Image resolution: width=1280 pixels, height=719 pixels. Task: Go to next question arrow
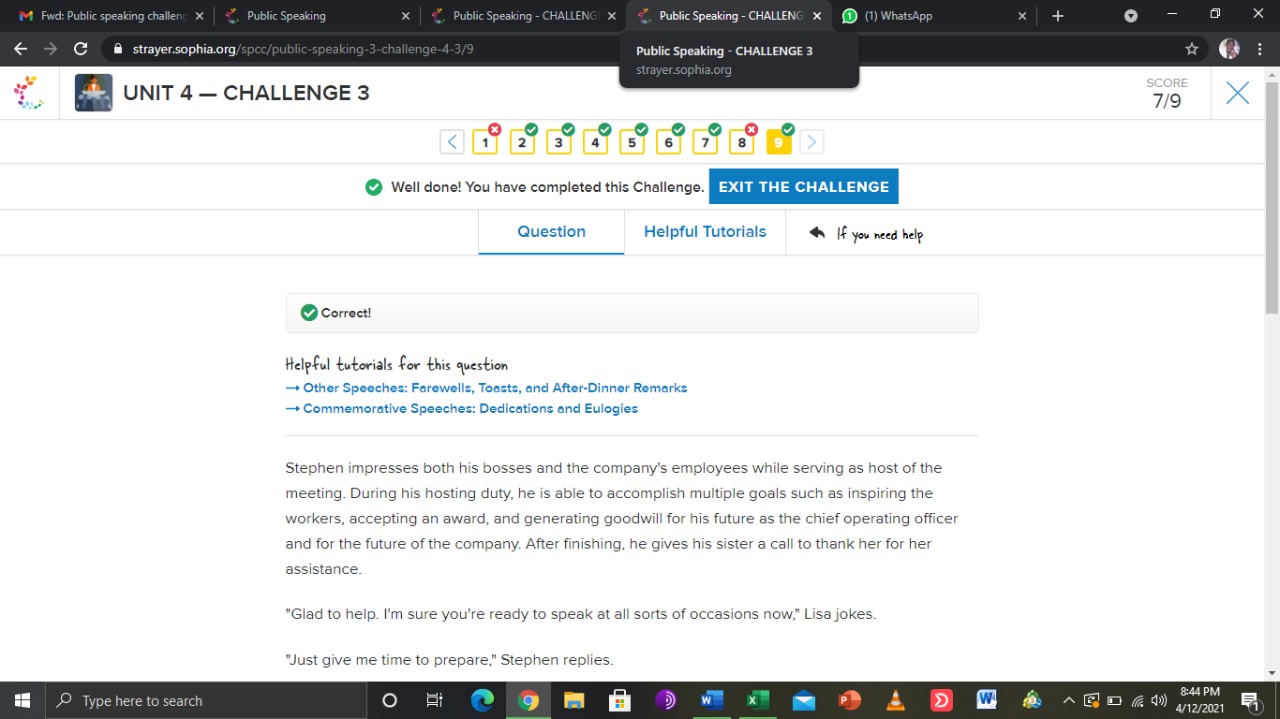click(x=811, y=142)
